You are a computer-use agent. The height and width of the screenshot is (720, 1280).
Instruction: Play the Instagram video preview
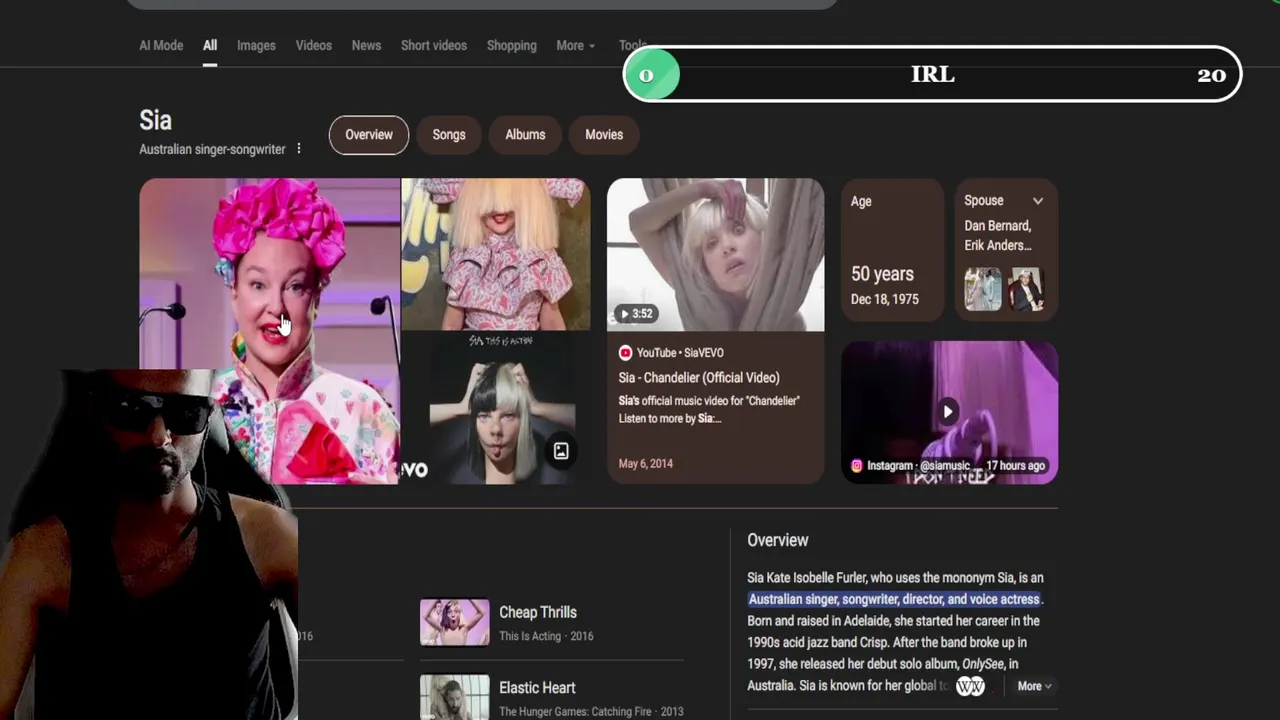pyautogui.click(x=947, y=411)
